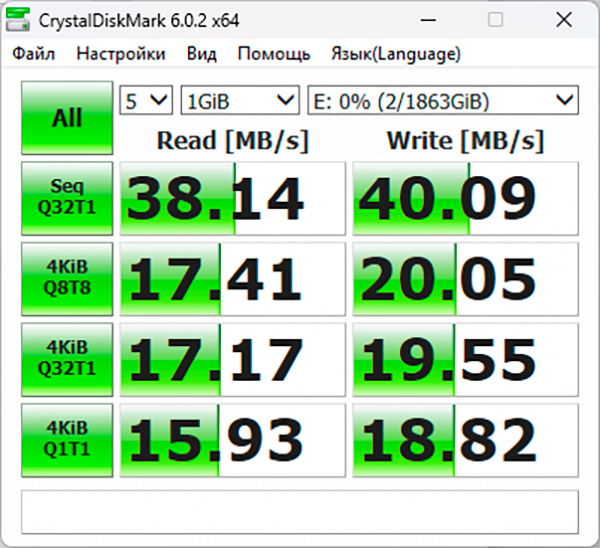
Task: Click the 4KiB Q32T1 read result 17.17
Action: [233, 360]
